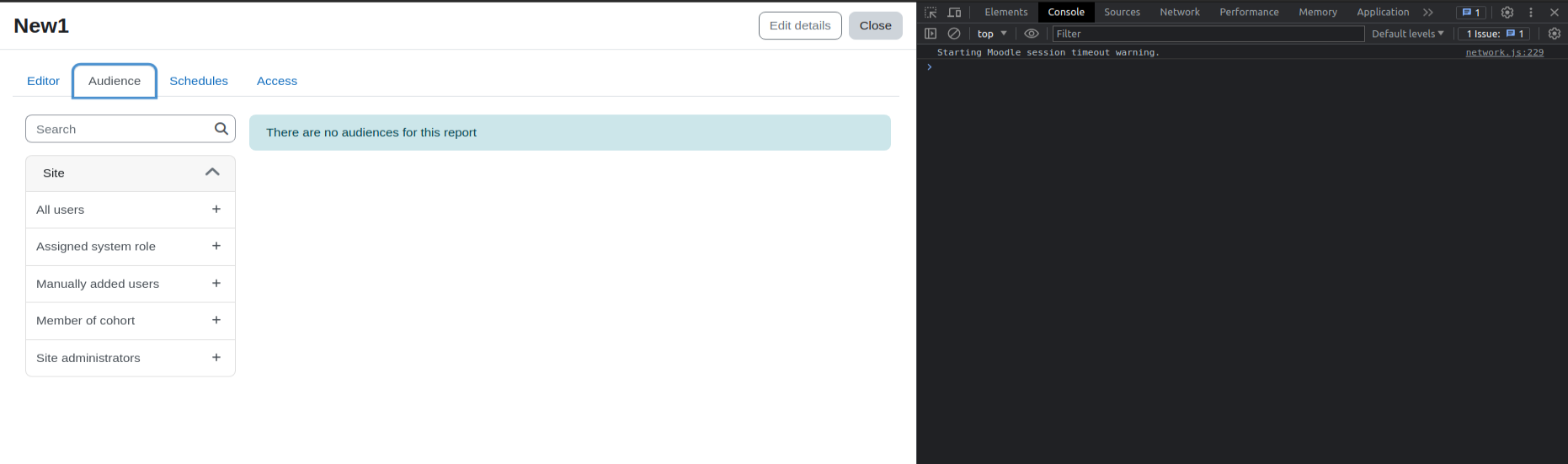The width and height of the screenshot is (1568, 464).
Task: Open DevTools Application tab
Action: pos(1383,12)
